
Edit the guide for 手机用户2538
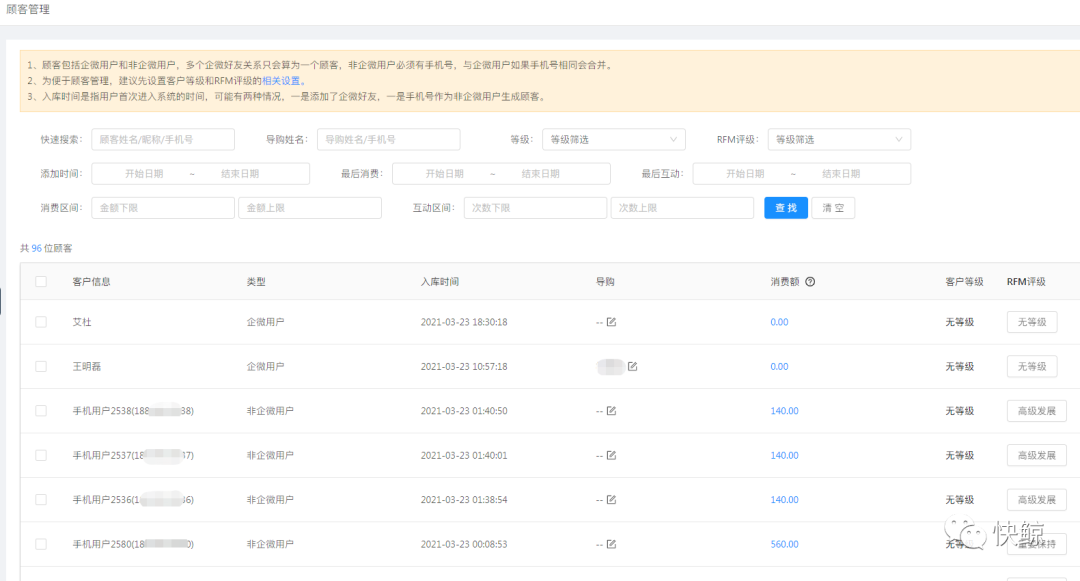611,411
